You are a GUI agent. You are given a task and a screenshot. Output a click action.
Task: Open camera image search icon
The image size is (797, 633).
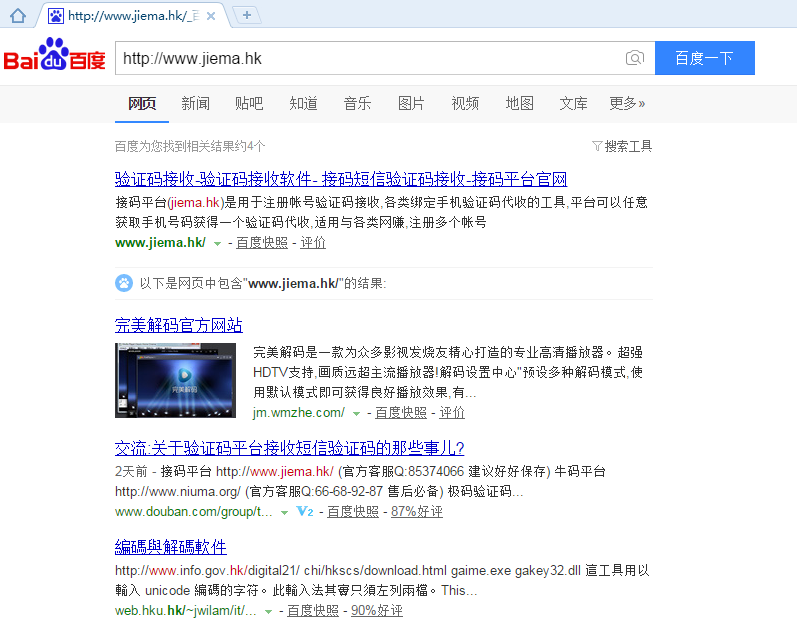click(x=635, y=58)
